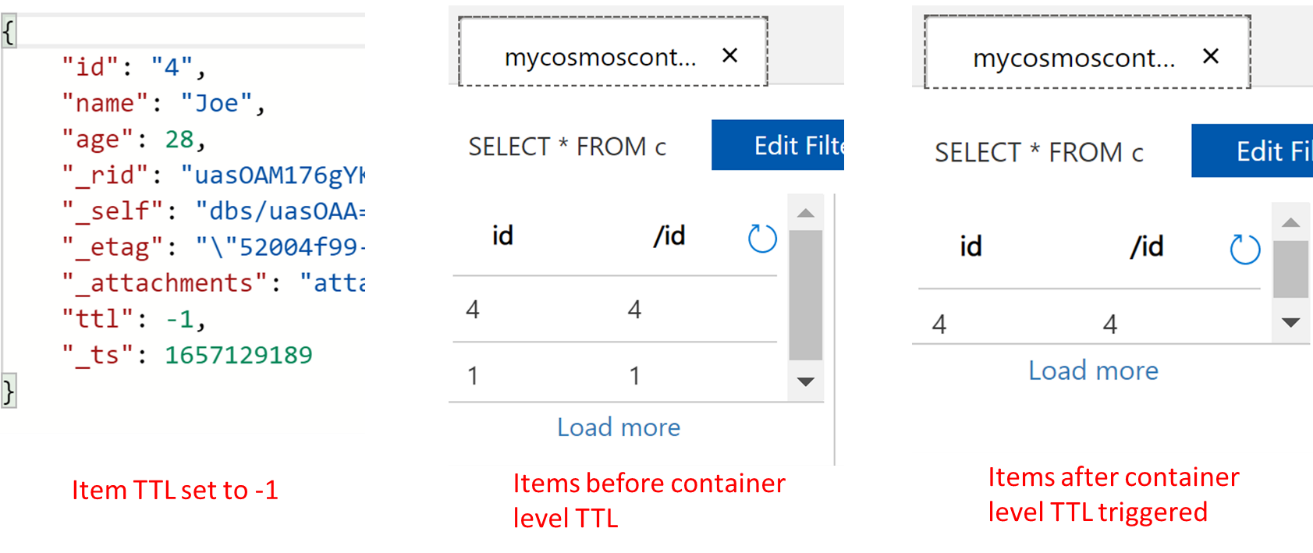The image size is (1313, 553).
Task: Load more items in the right list
Action: point(1093,371)
